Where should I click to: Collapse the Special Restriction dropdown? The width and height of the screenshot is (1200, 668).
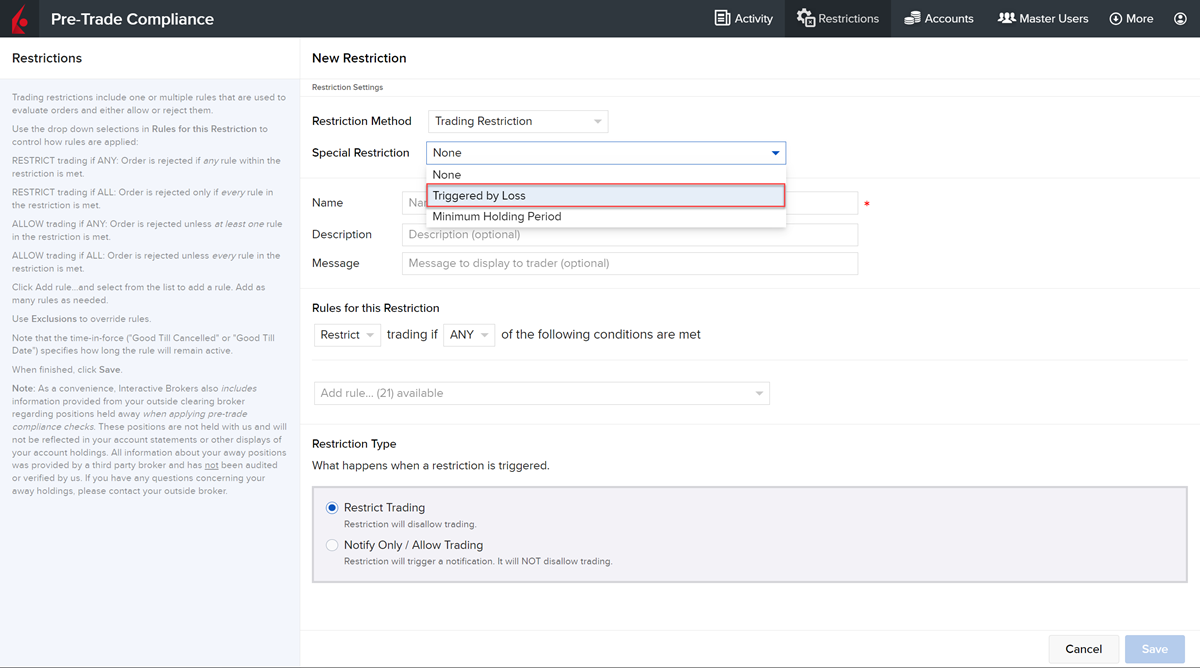(x=606, y=153)
